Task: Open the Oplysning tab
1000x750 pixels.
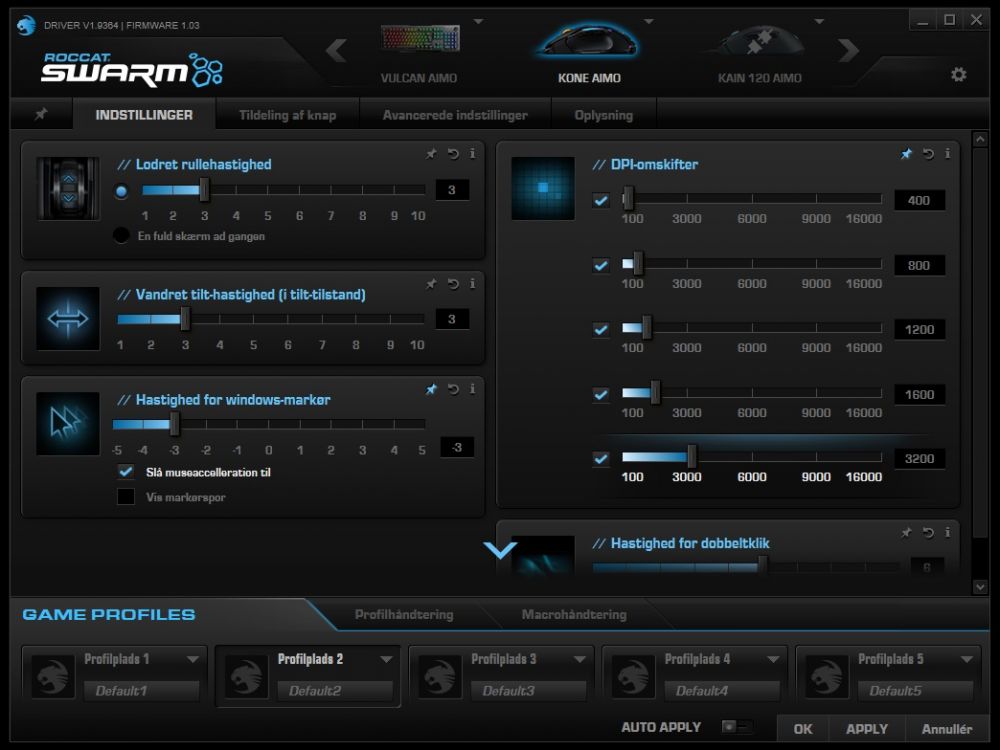Action: 603,115
